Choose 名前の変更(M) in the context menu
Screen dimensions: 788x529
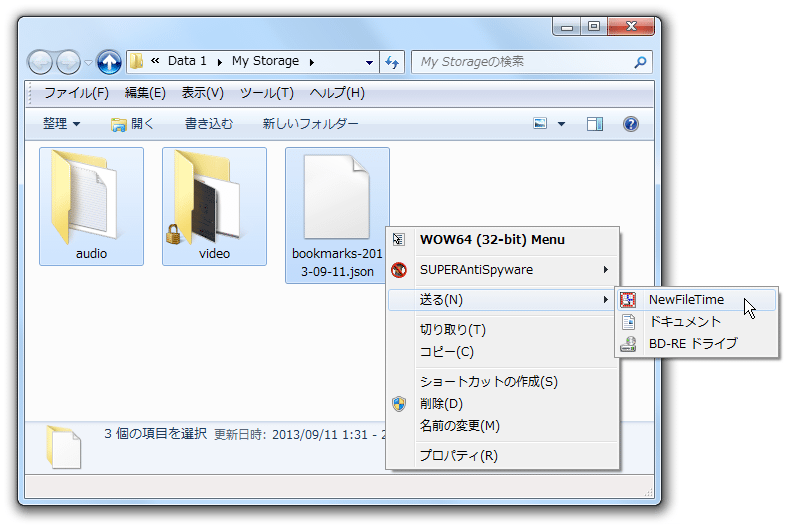pyautogui.click(x=503, y=426)
